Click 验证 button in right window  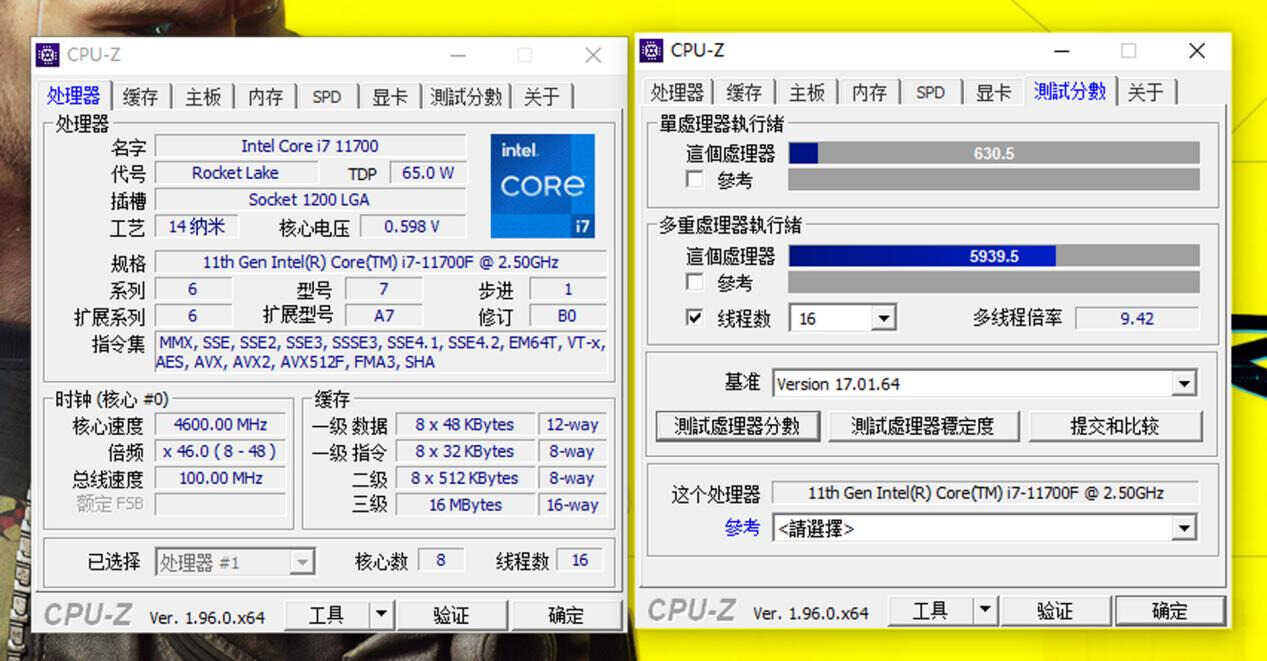(x=1055, y=611)
